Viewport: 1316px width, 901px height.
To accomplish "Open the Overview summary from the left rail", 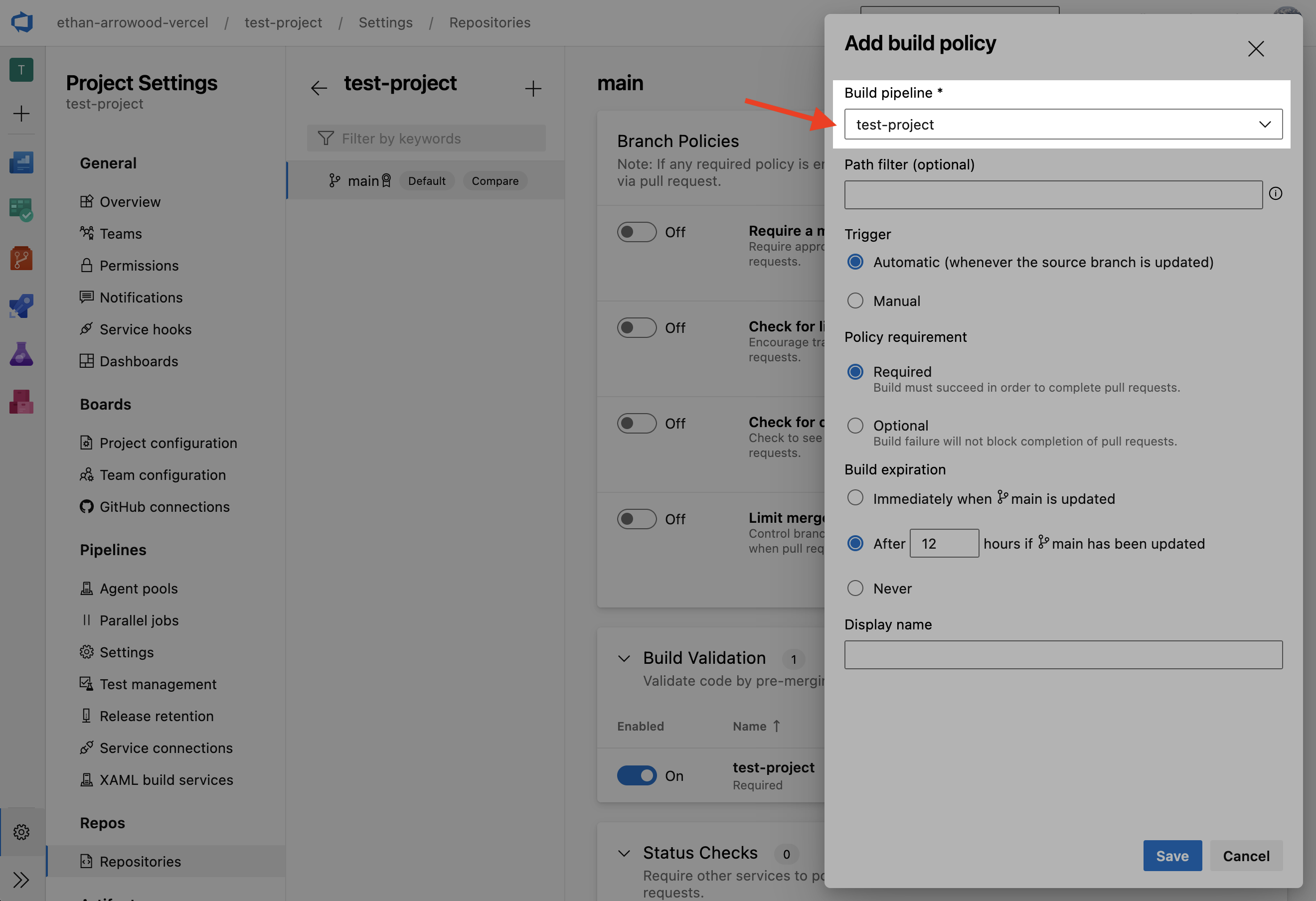I will click(21, 162).
